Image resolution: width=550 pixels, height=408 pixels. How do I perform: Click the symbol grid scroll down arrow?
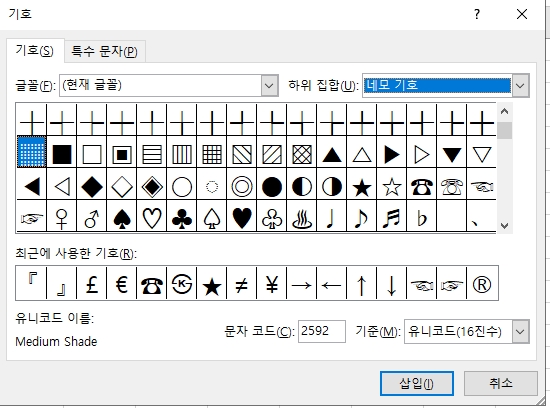pos(504,226)
